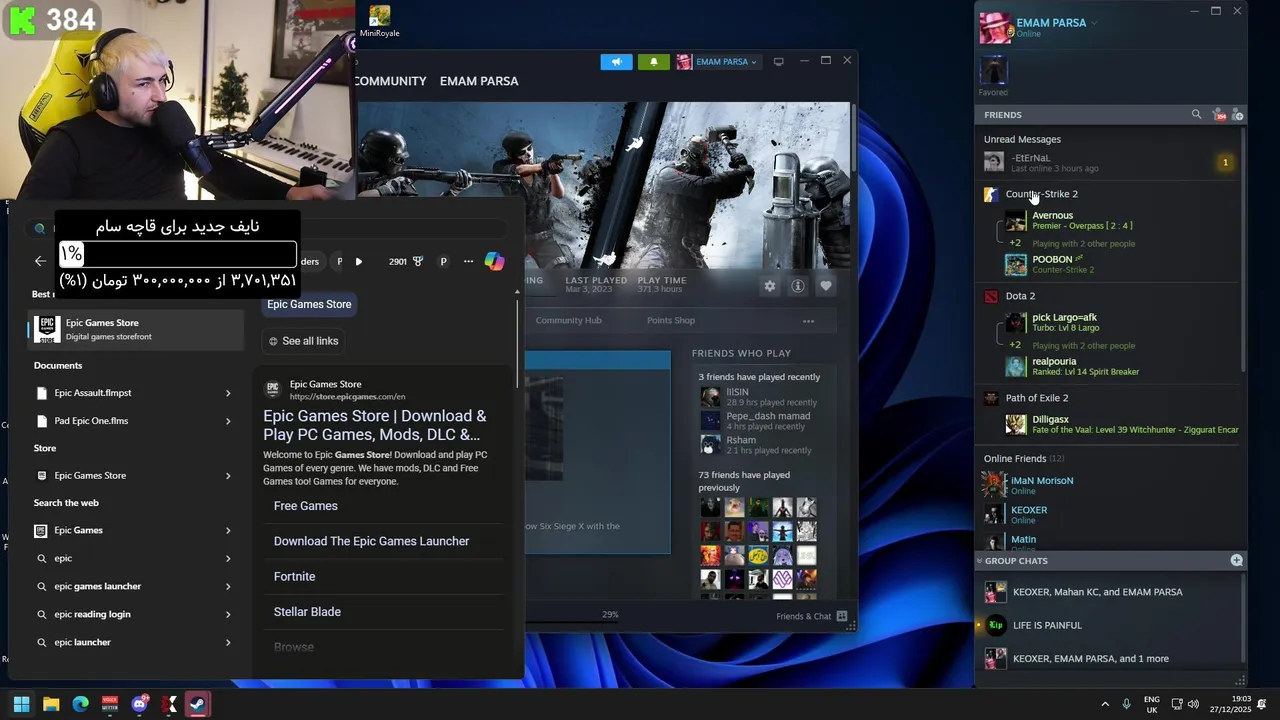1280x720 pixels.
Task: Select Epic Games Store best match
Action: [x=135, y=329]
